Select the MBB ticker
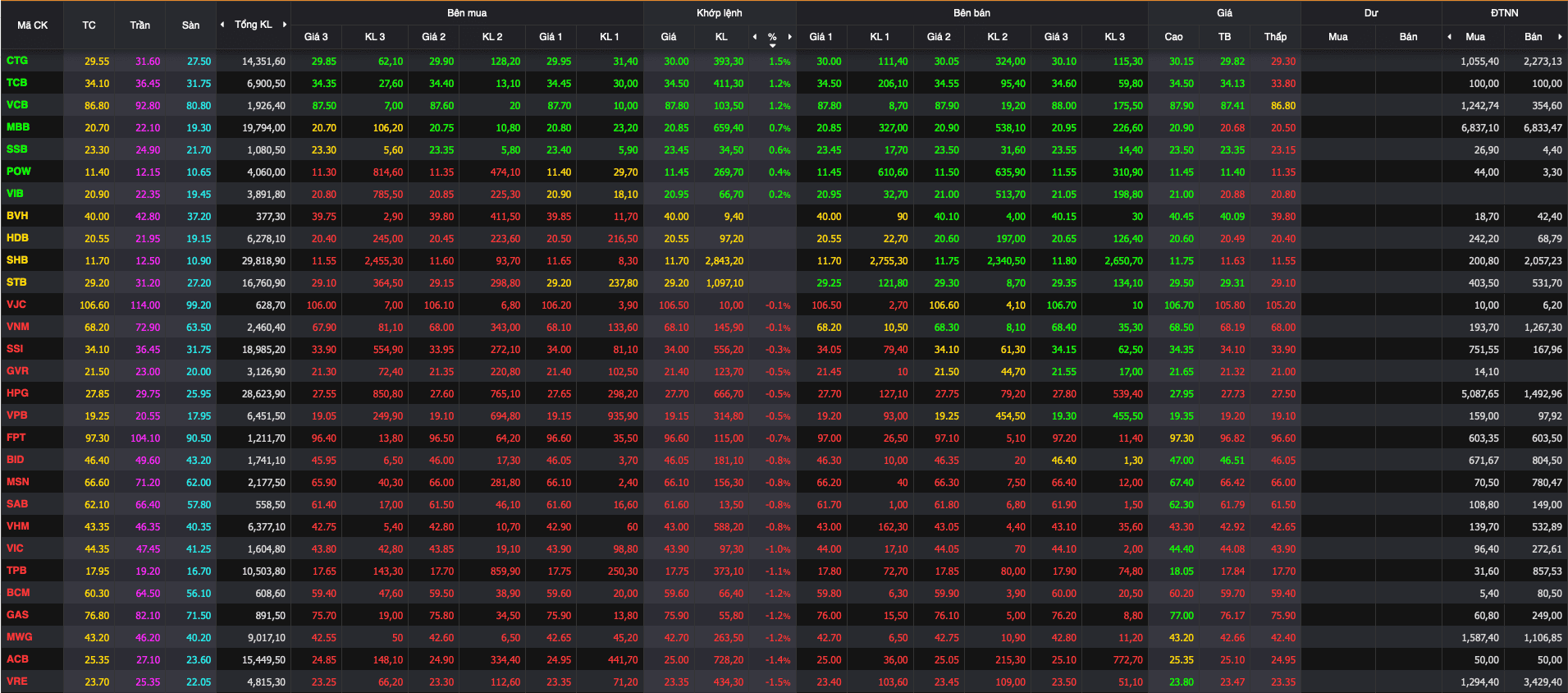The width and height of the screenshot is (1568, 693). pyautogui.click(x=18, y=127)
